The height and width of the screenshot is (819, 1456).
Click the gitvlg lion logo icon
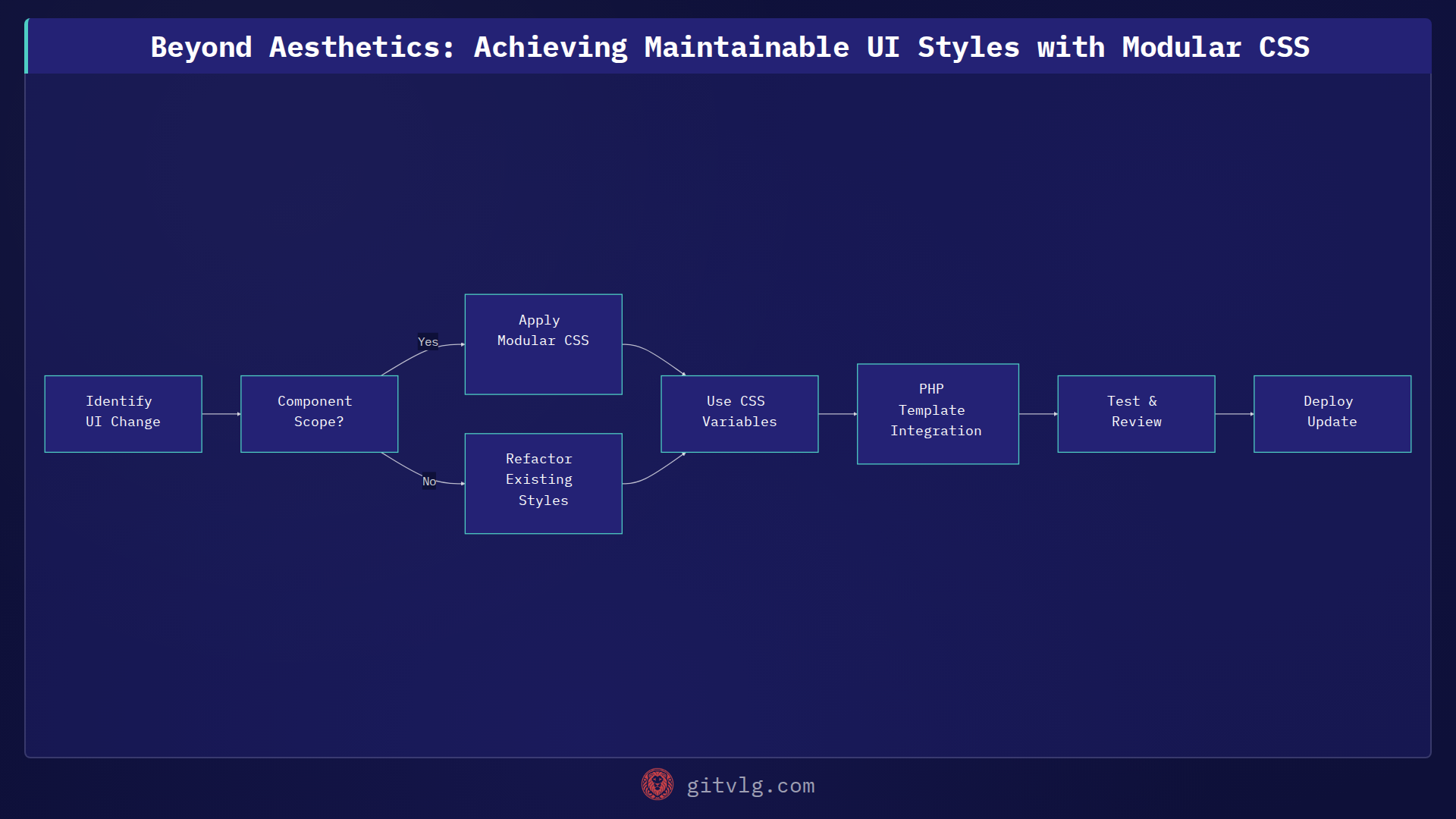tap(657, 785)
